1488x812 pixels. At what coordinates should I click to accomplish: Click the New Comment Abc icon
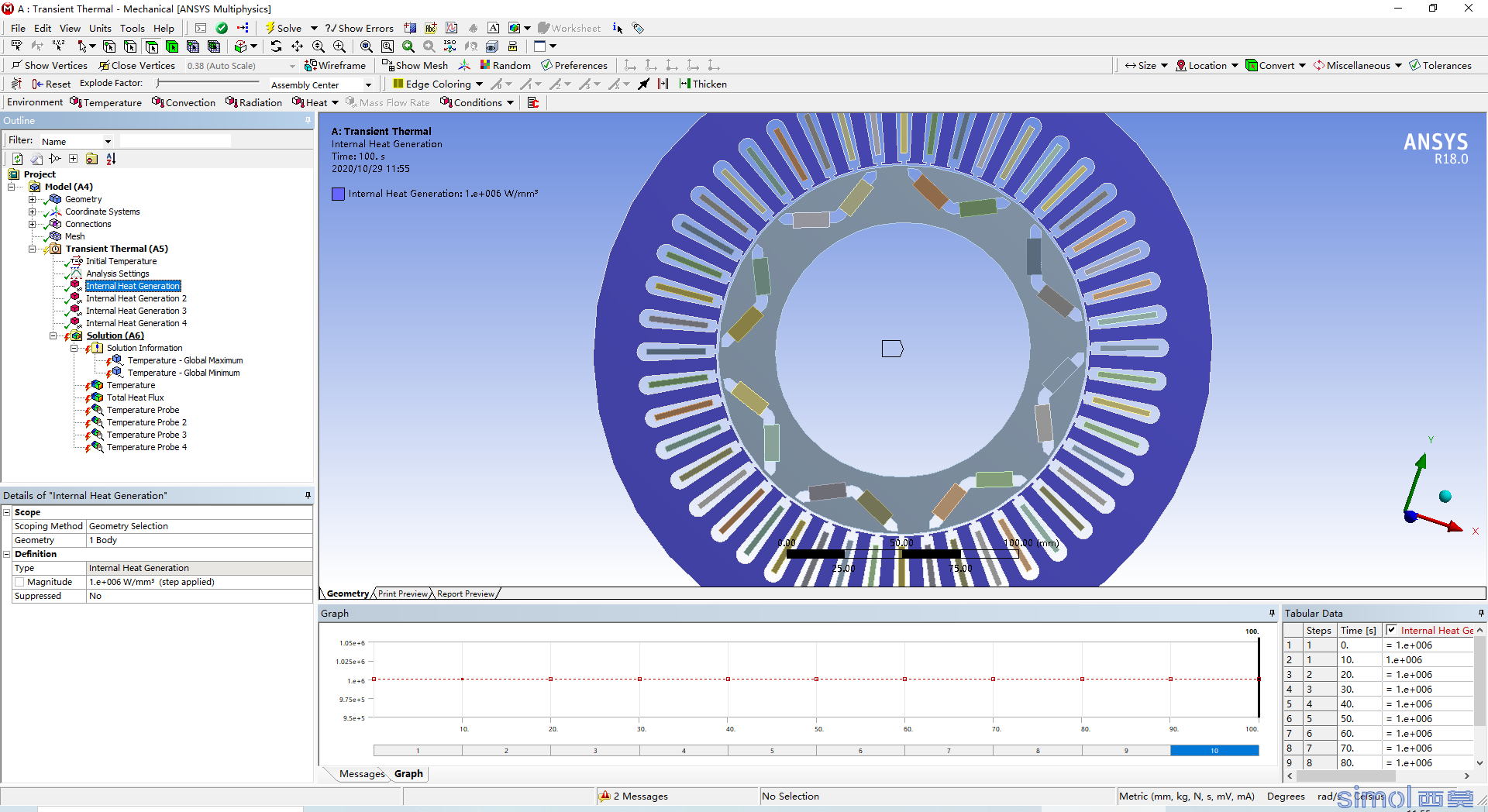click(431, 28)
